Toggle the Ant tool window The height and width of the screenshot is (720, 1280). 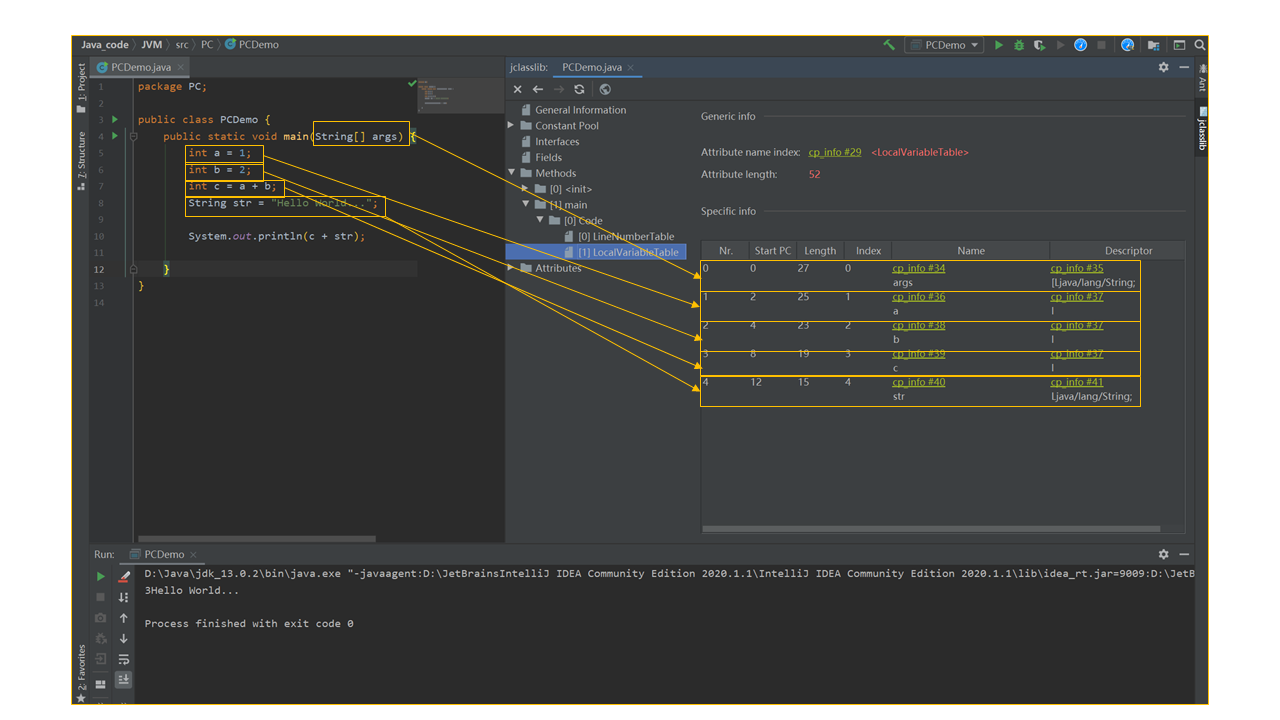coord(1202,79)
